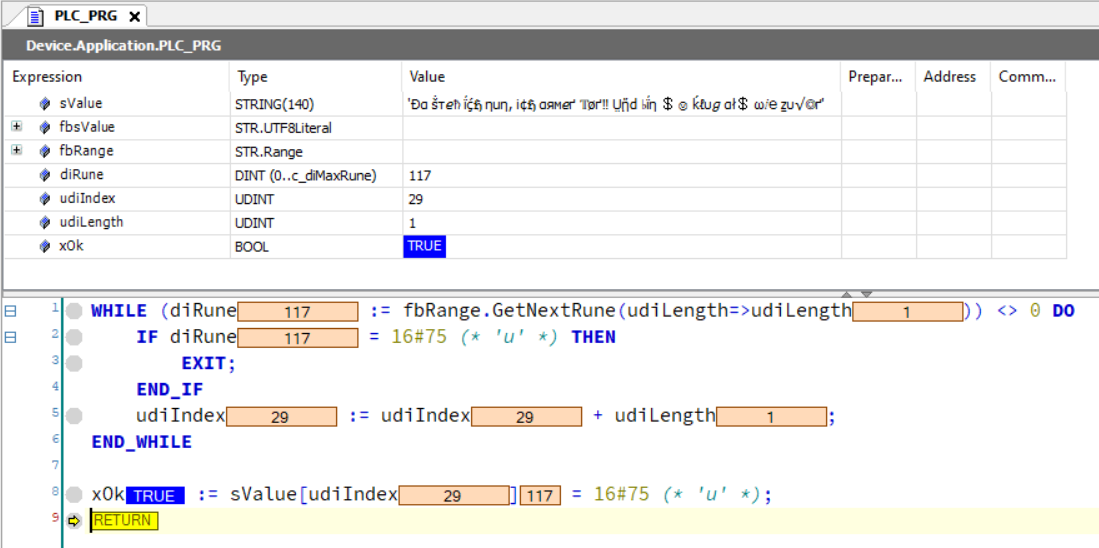Click the yellow execution pointer arrow at RETURN
This screenshot has height=548, width=1099.
[74, 521]
